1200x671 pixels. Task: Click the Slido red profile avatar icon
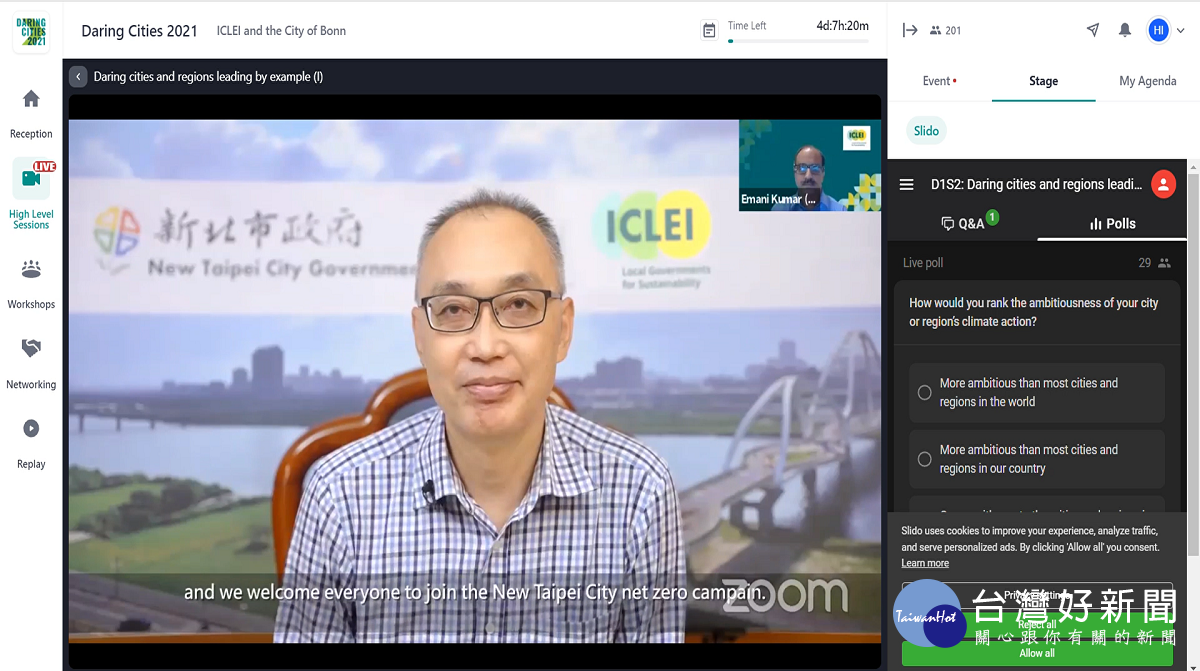pos(1163,184)
